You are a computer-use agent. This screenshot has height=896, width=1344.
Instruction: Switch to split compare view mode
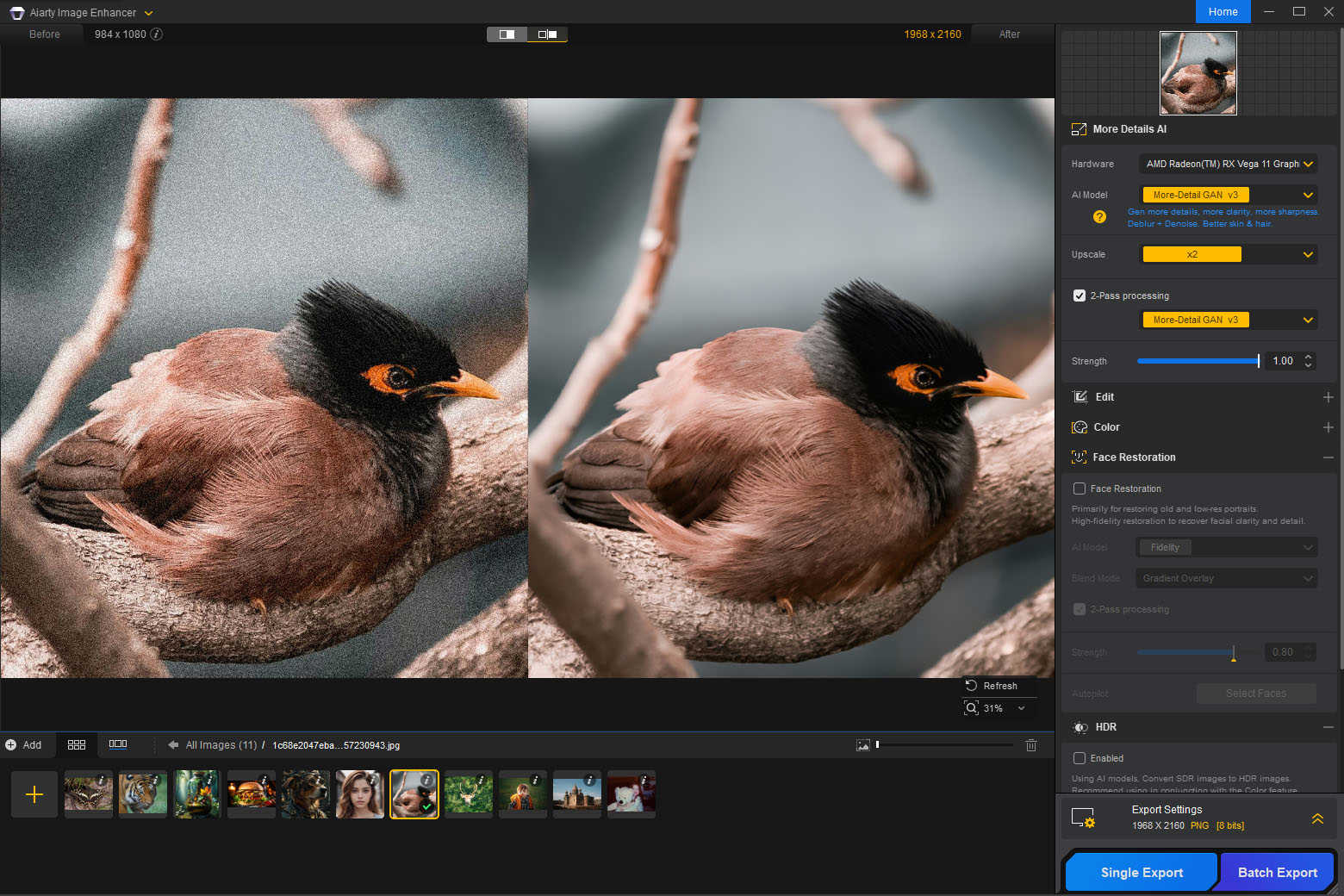(507, 34)
